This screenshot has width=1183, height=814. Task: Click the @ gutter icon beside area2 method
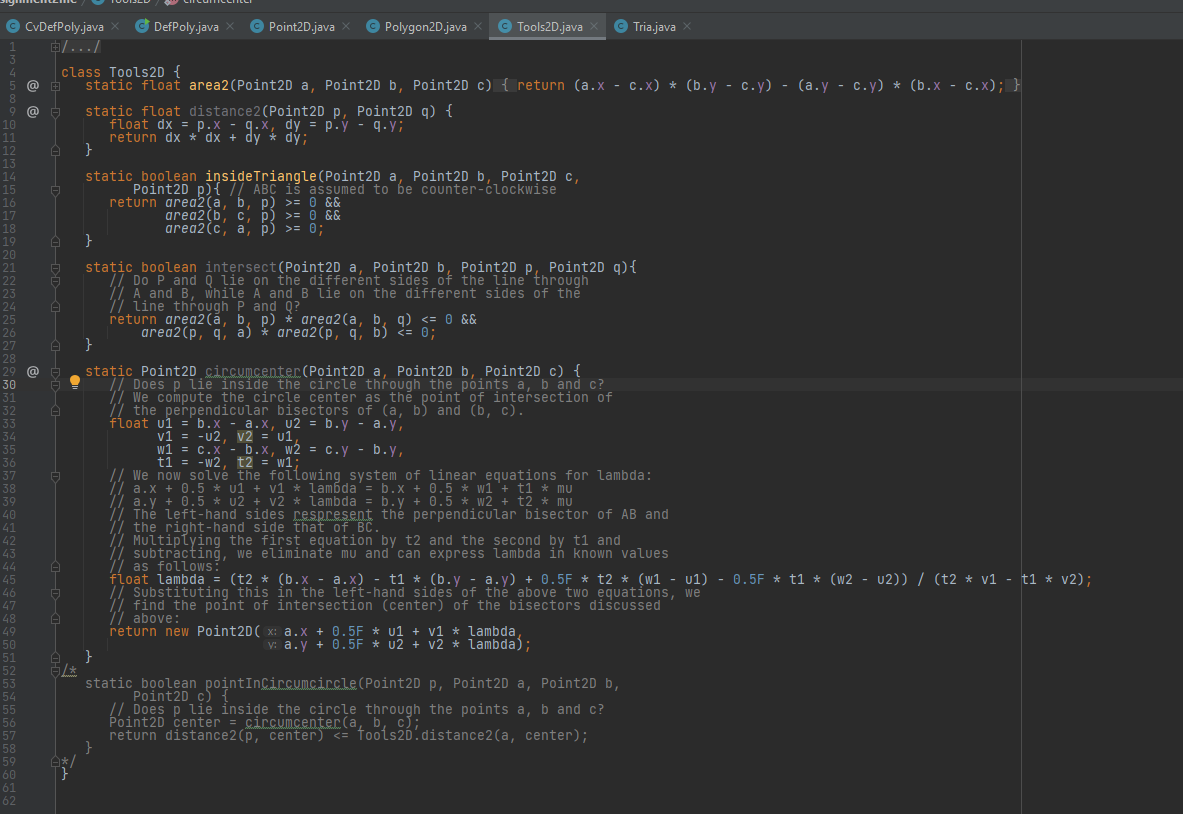point(33,85)
